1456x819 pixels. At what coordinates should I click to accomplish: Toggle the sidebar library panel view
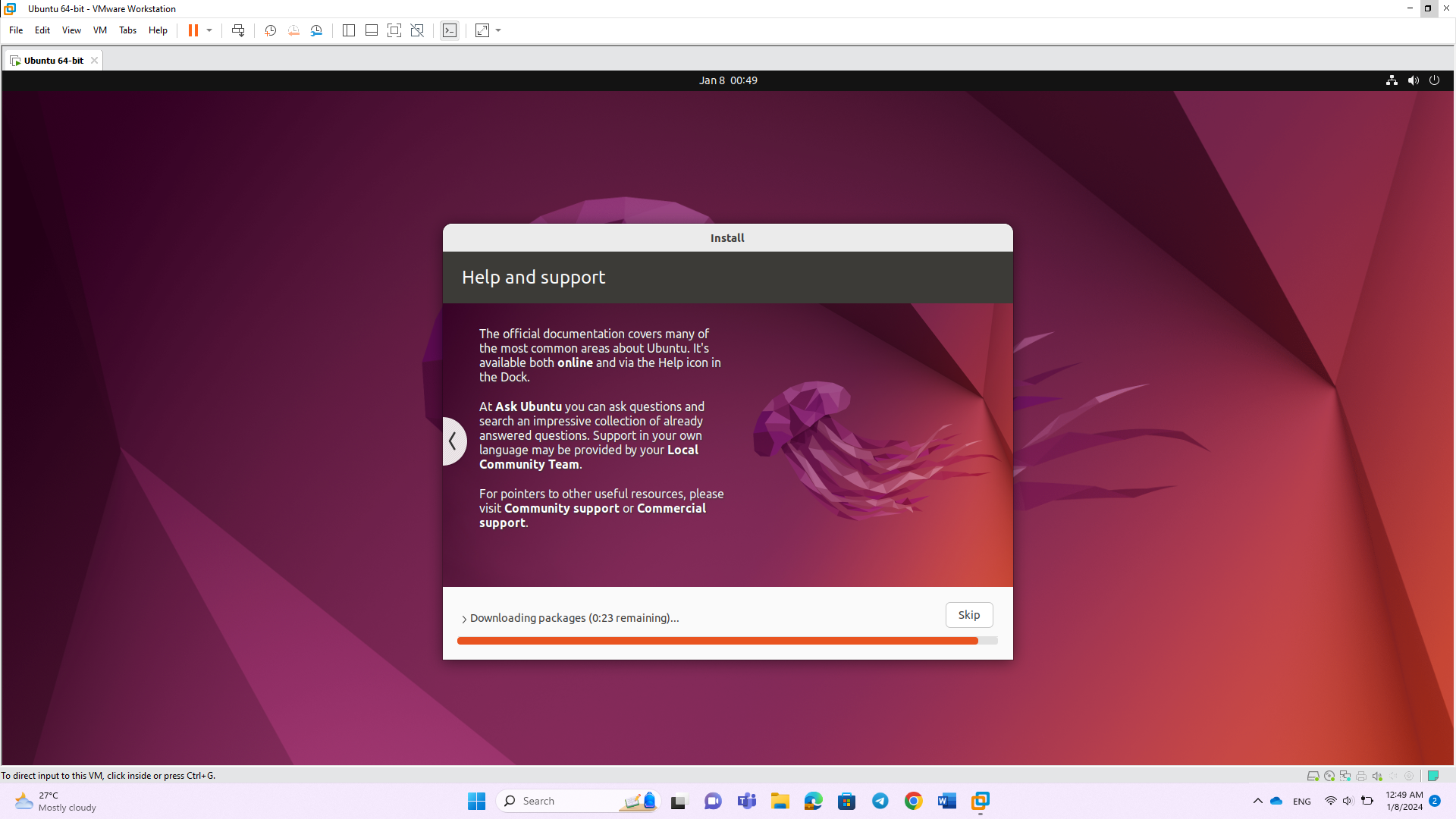[x=349, y=30]
